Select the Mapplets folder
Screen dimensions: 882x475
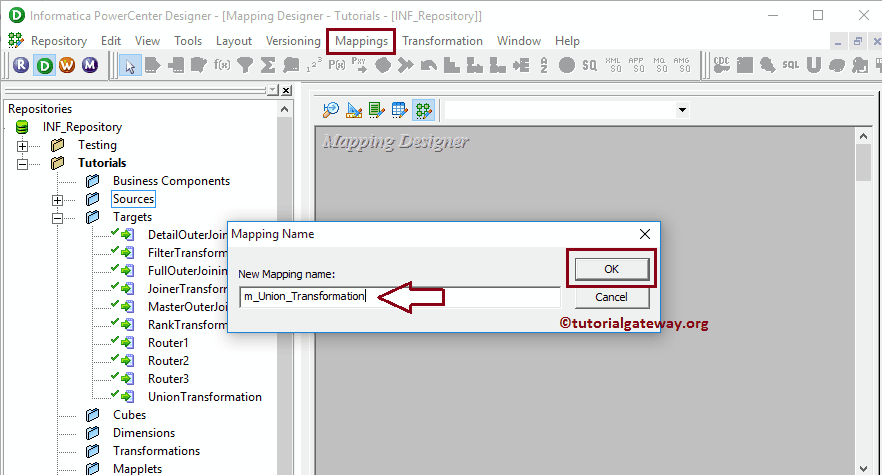pos(137,469)
